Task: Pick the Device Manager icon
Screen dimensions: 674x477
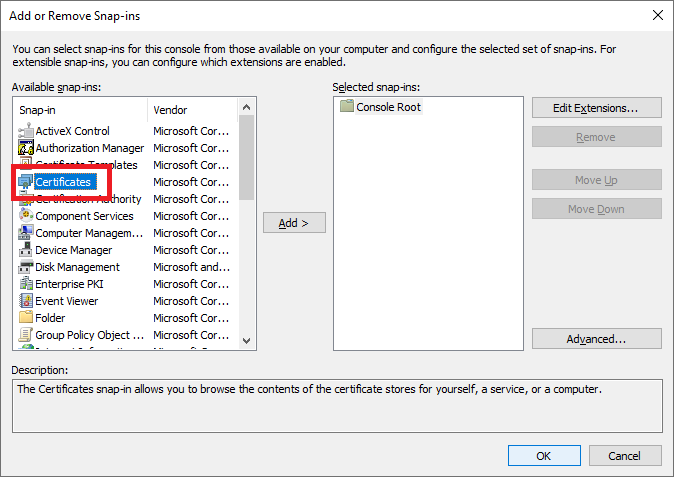Action: click(x=26, y=250)
